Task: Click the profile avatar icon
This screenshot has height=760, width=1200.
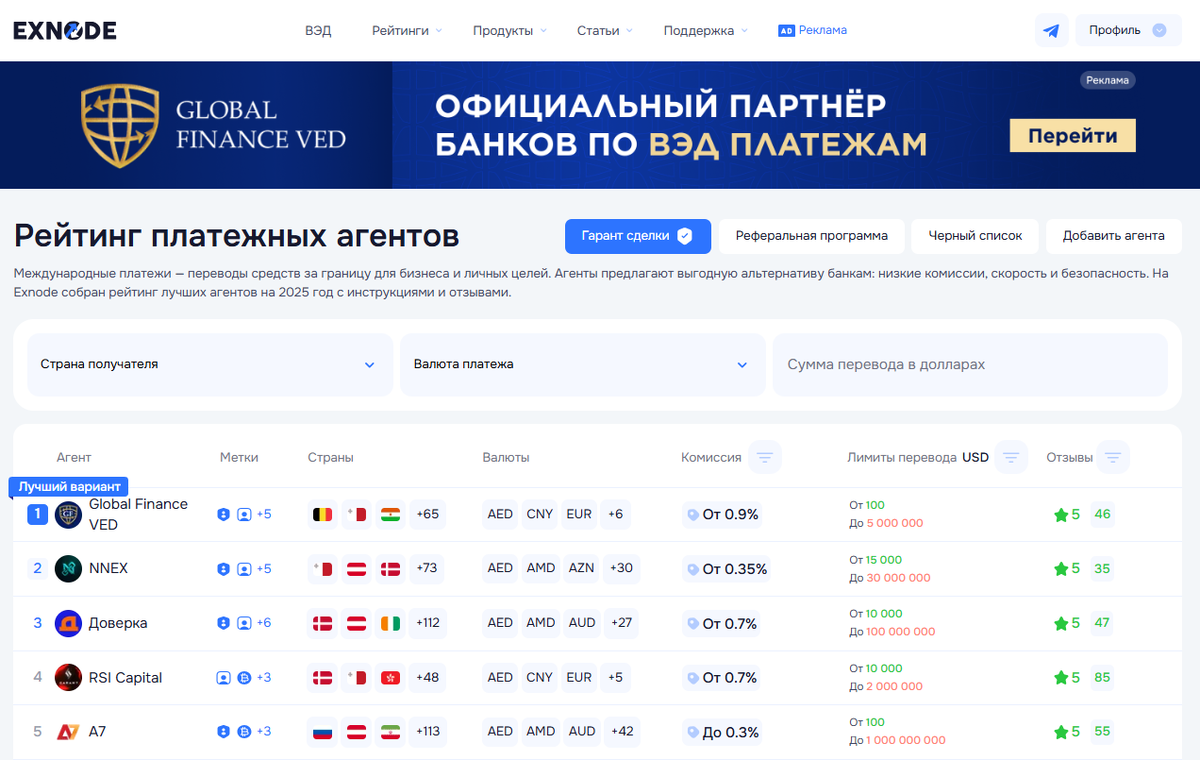Action: tap(1160, 30)
